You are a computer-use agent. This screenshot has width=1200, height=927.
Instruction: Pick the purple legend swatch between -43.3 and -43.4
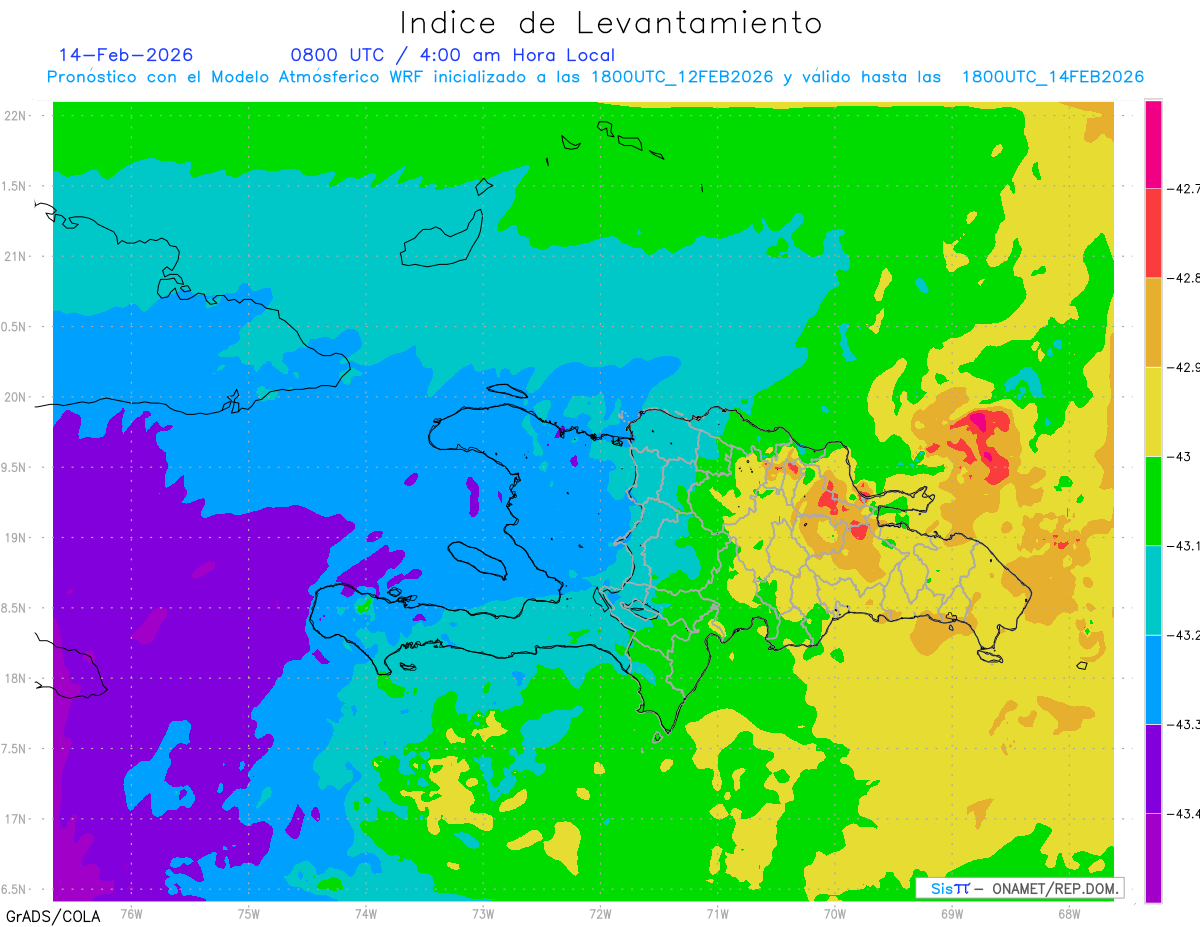1153,768
